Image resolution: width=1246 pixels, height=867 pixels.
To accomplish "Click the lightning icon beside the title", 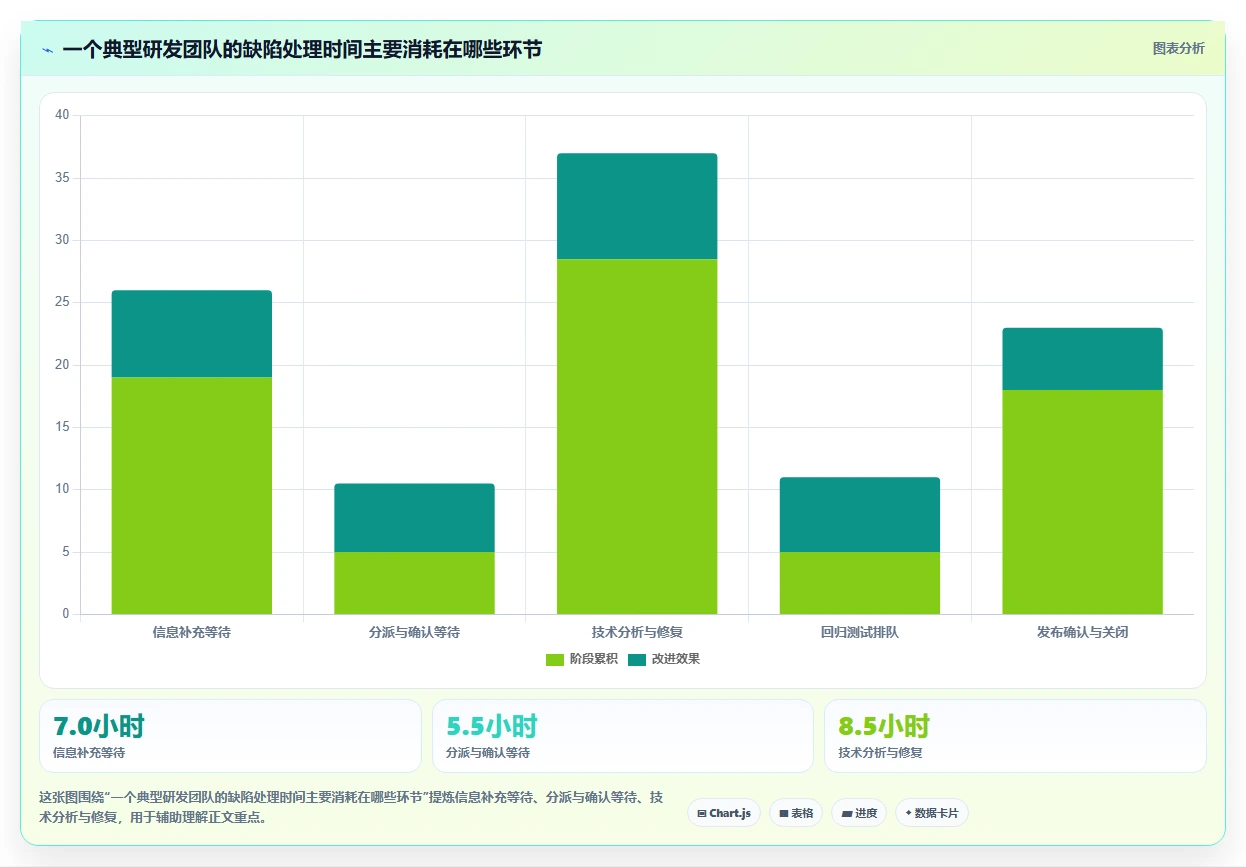I will [x=47, y=49].
